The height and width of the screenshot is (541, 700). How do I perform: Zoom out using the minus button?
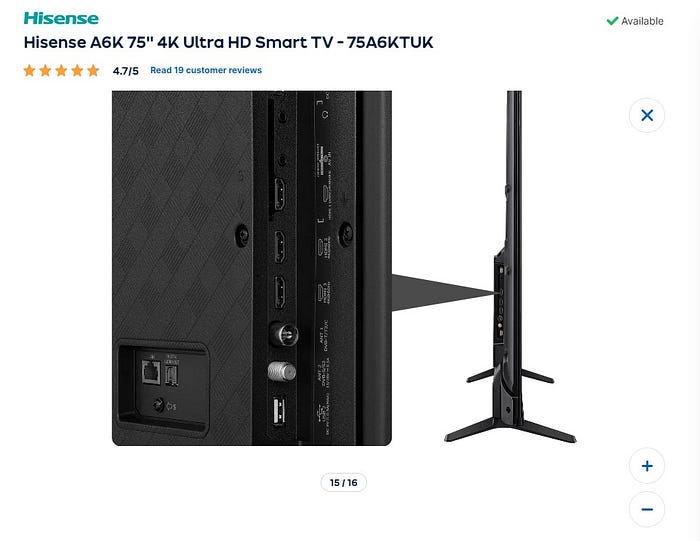tap(646, 509)
